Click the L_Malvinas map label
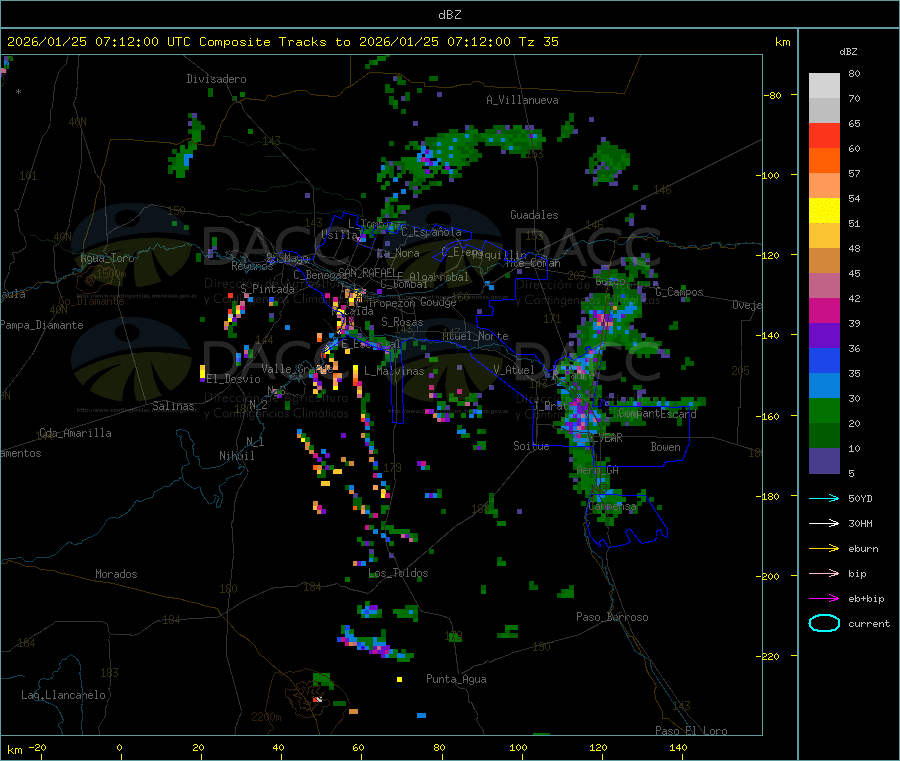The height and width of the screenshot is (761, 900). click(x=394, y=371)
